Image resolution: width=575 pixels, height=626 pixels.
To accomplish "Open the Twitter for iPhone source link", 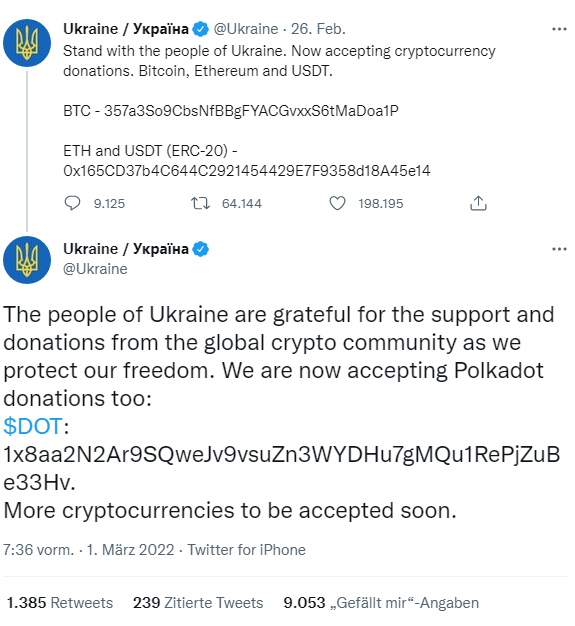I will tap(247, 550).
